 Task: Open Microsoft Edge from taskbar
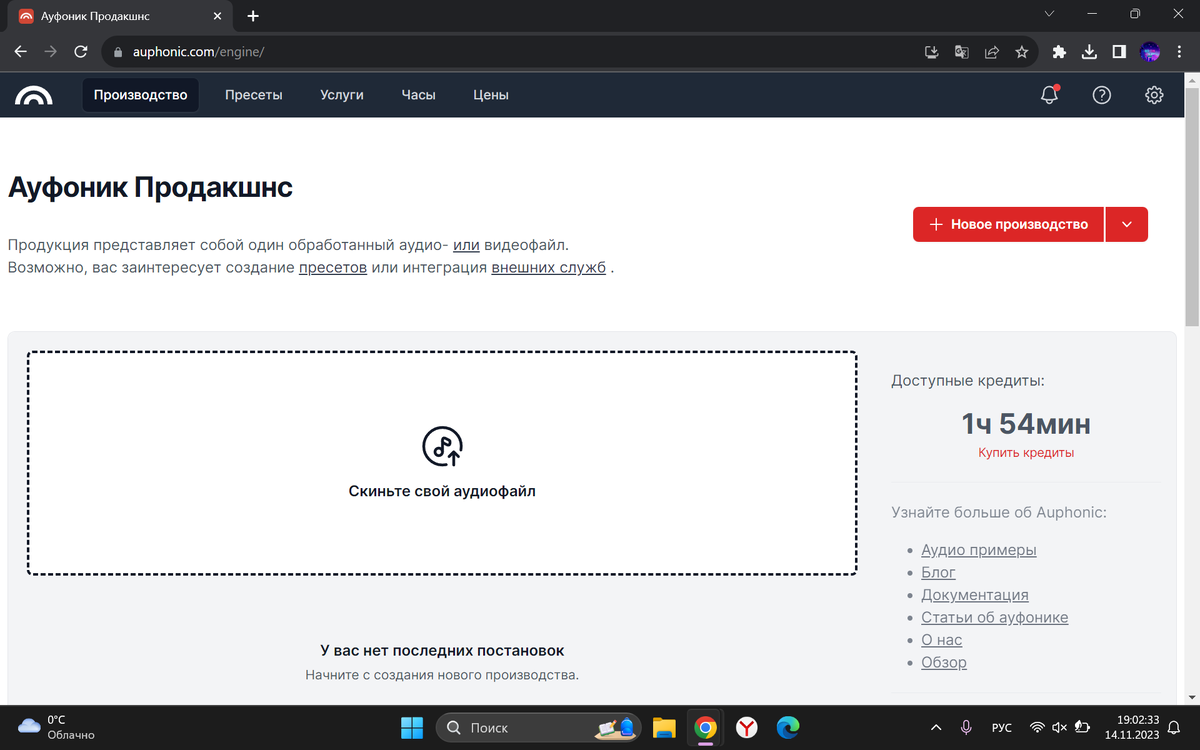tap(789, 728)
